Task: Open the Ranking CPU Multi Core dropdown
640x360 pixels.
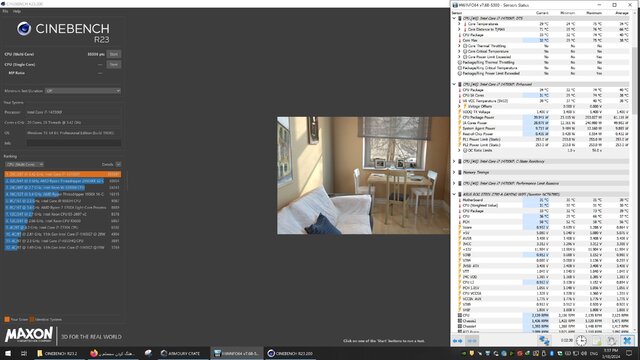Action: (x=24, y=164)
